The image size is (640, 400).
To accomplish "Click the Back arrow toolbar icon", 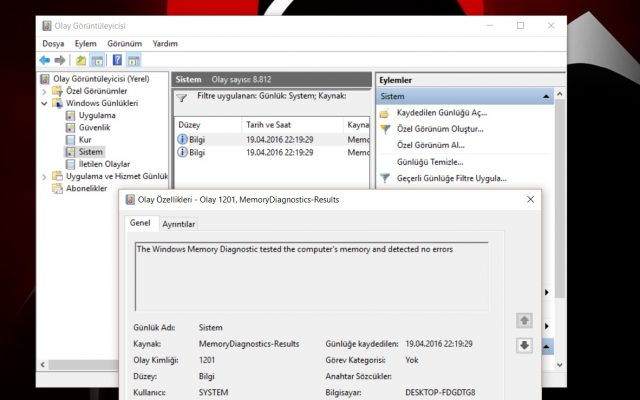I will click(44, 61).
